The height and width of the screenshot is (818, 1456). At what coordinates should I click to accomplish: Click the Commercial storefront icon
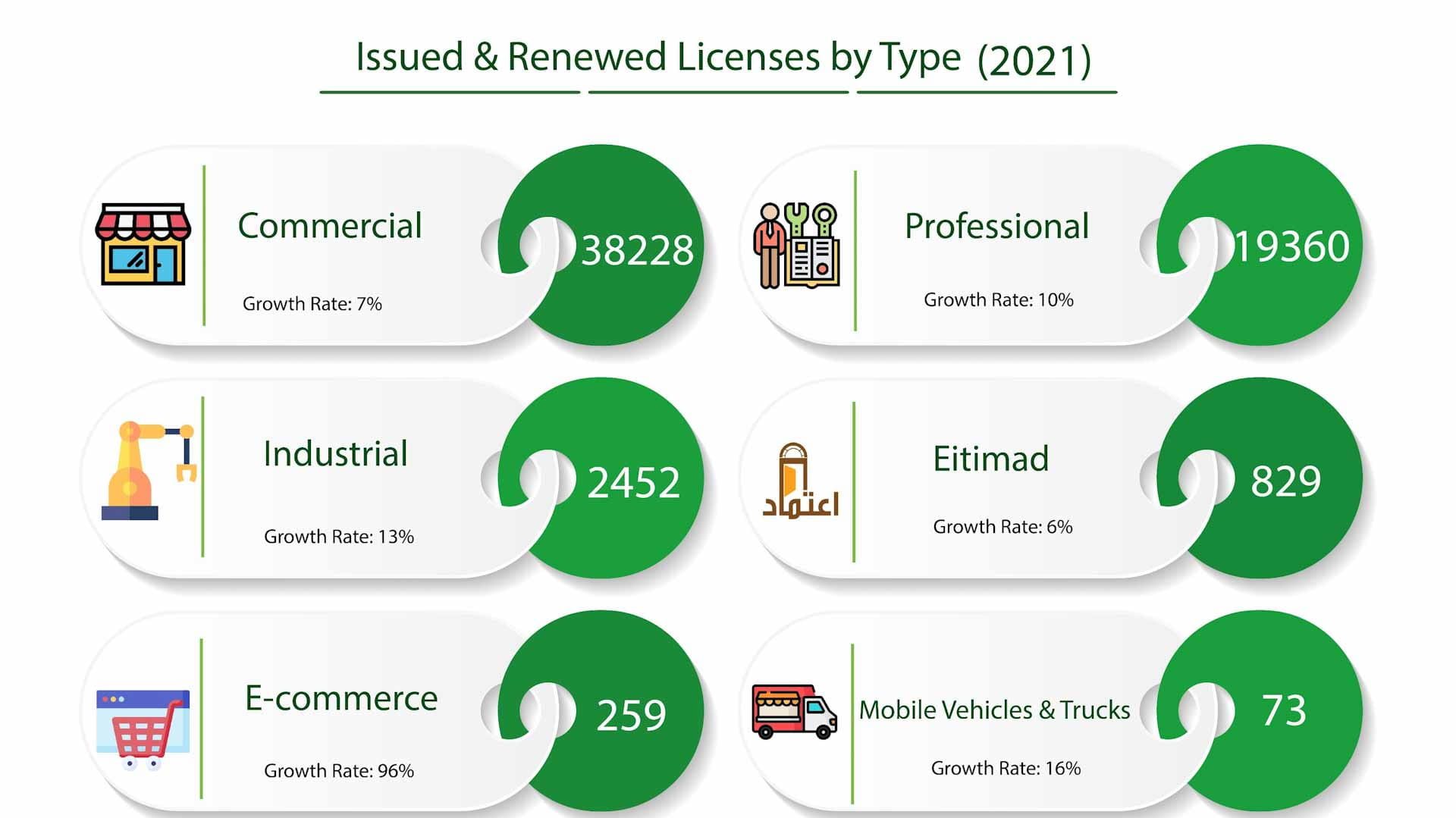143,245
